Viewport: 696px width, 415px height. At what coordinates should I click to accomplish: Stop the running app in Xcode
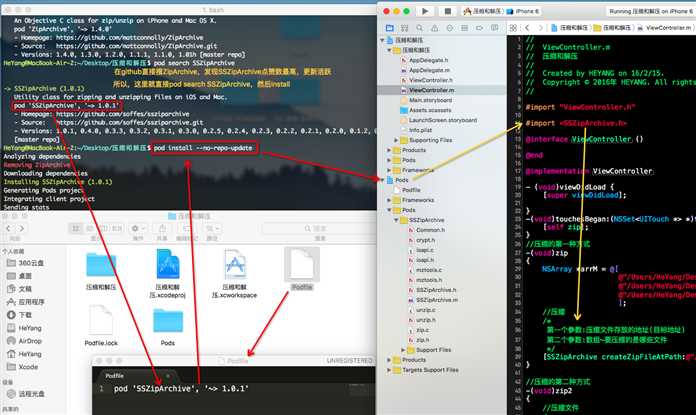coord(448,11)
